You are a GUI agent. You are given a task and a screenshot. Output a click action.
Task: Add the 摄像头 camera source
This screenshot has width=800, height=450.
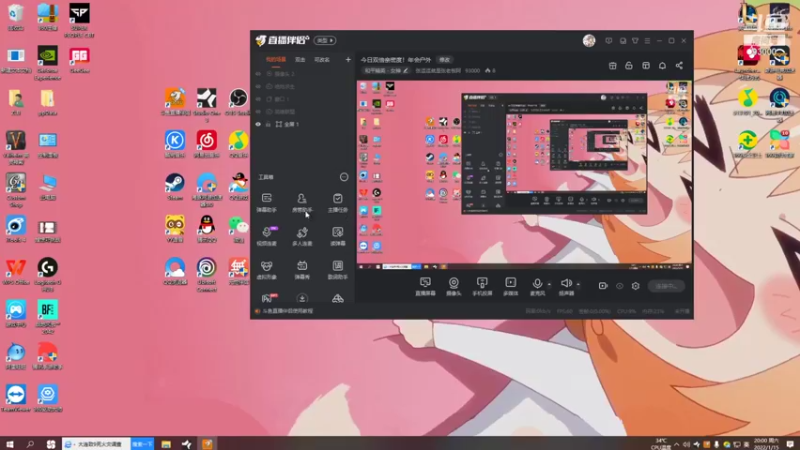(454, 287)
